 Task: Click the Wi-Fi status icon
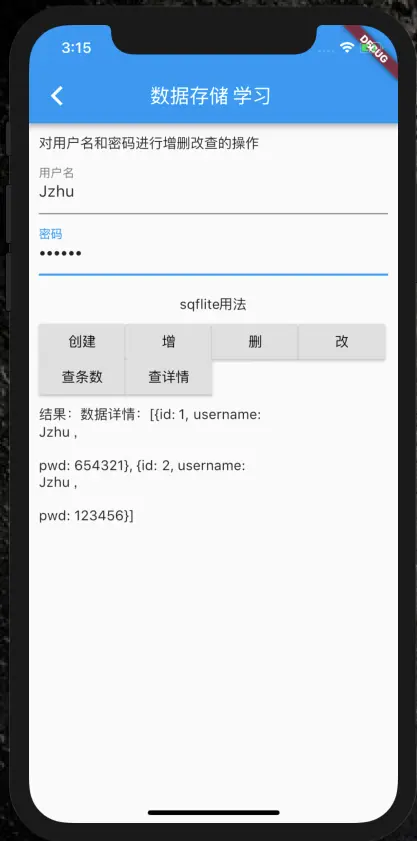coord(347,48)
